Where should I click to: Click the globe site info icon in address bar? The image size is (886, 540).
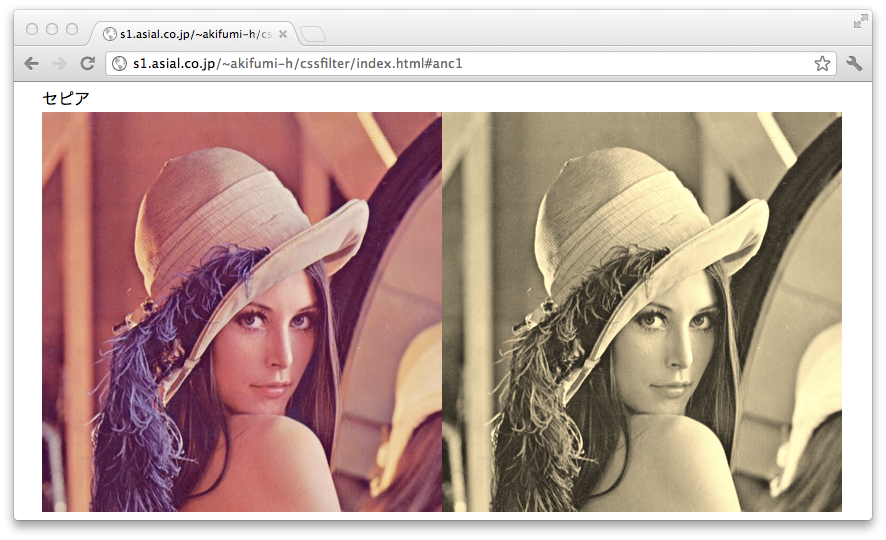click(120, 63)
